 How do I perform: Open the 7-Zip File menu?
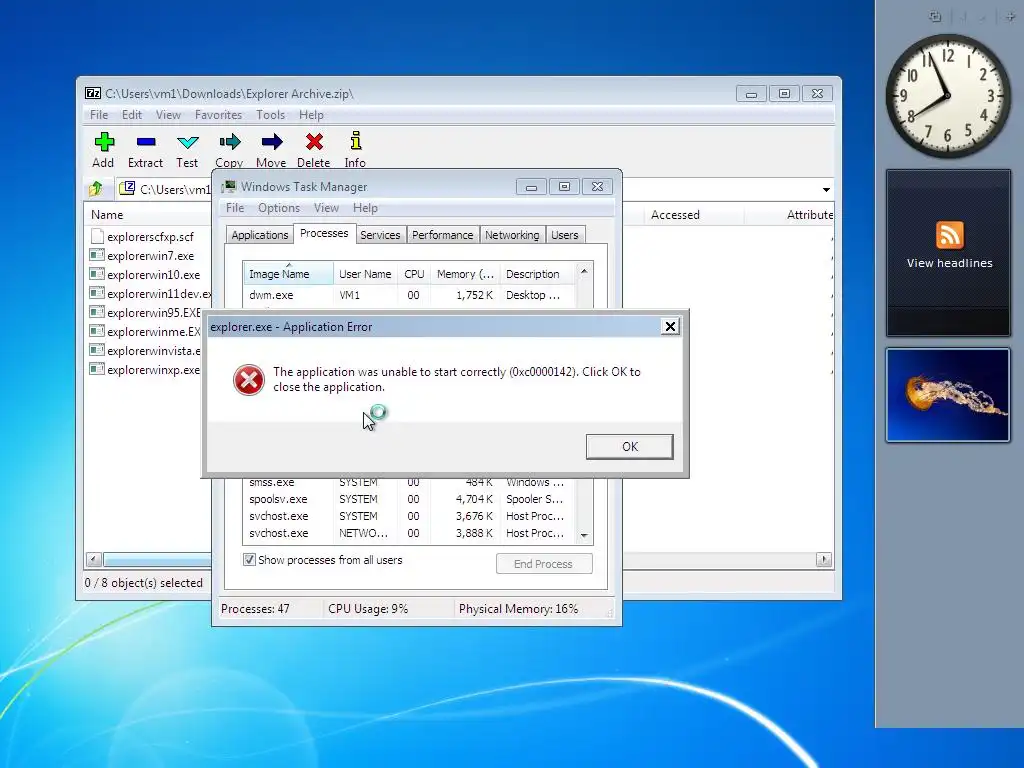coord(99,115)
